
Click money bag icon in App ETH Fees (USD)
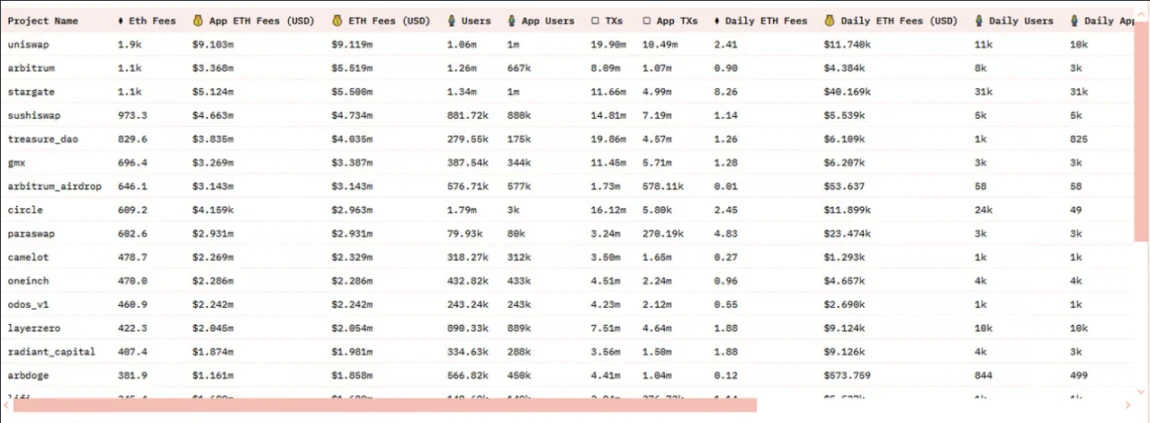197,21
